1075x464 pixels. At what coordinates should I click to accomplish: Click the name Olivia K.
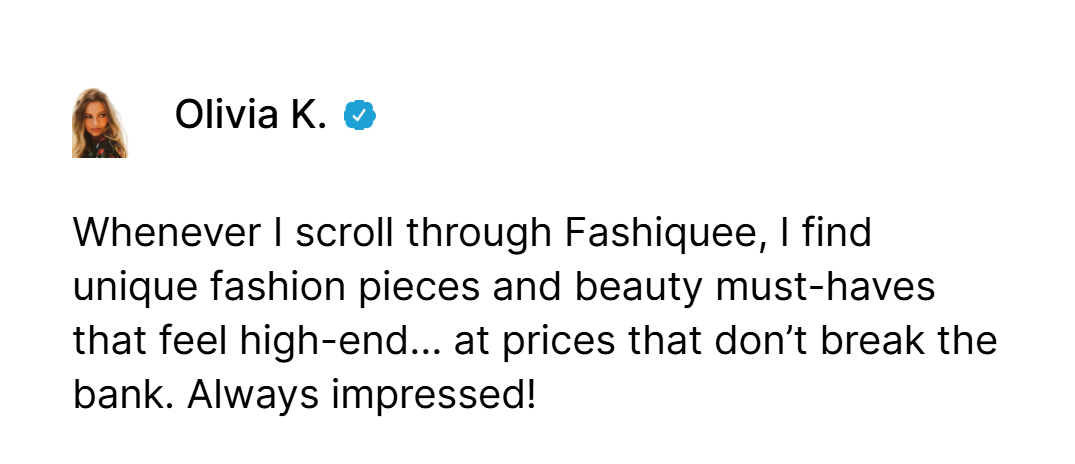(250, 114)
